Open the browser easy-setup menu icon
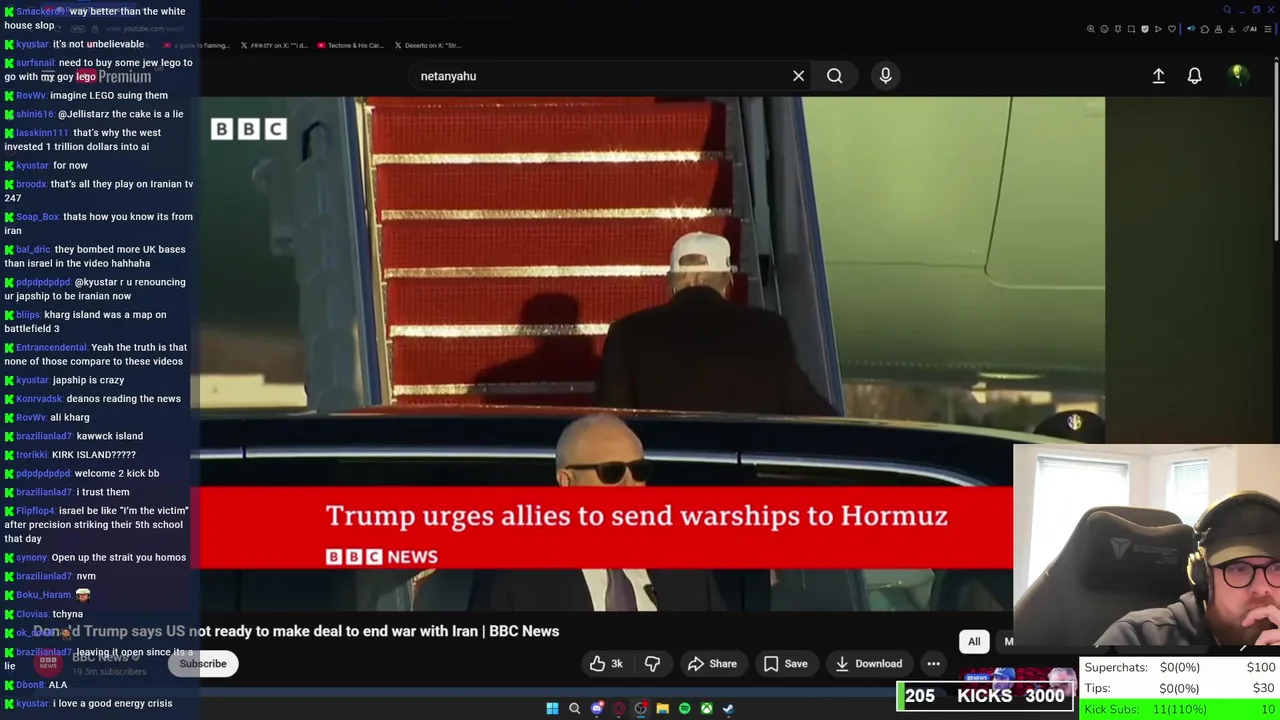The image size is (1280, 720). [1268, 29]
